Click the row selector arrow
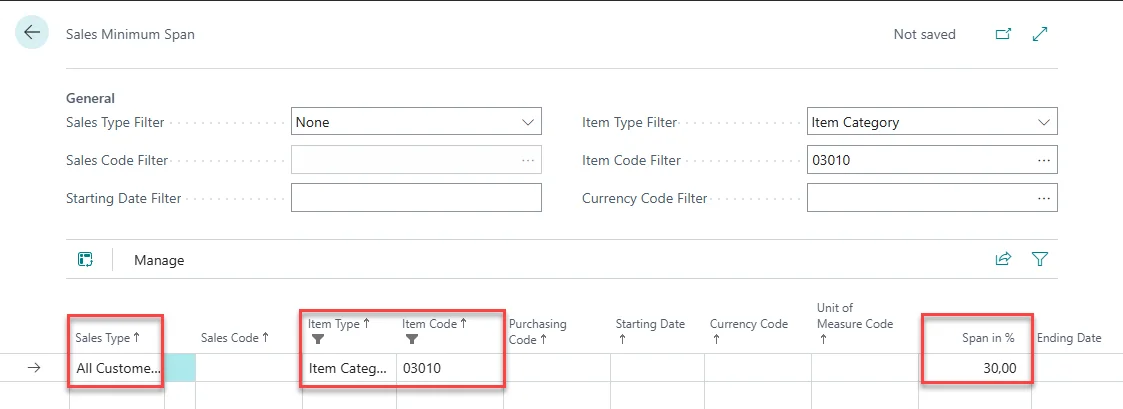This screenshot has height=409, width=1123. (33, 368)
